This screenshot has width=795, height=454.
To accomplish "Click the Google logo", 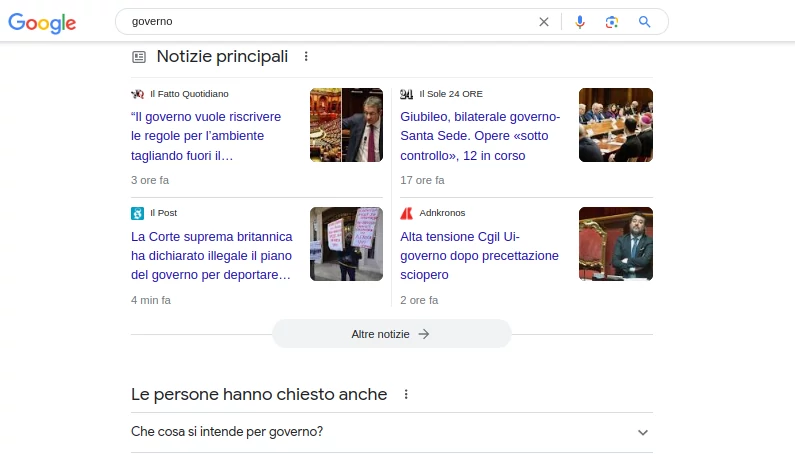I will tap(42, 23).
